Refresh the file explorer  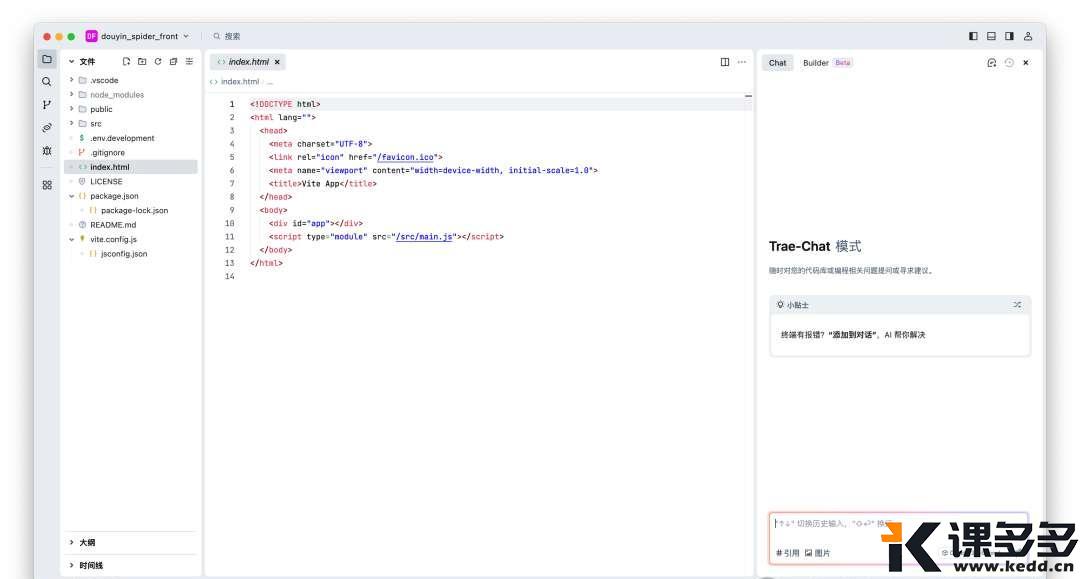pos(158,62)
